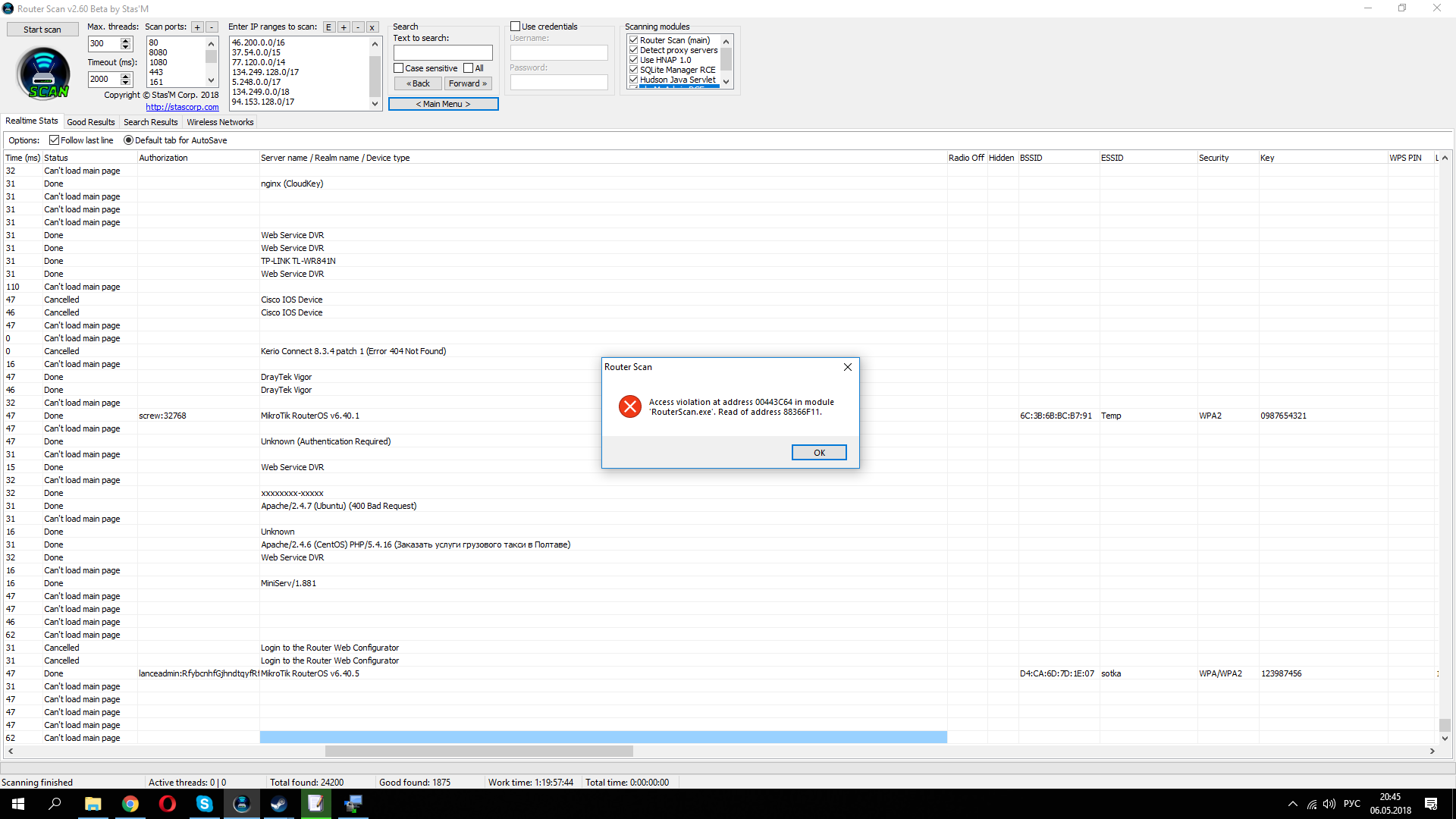Enable the Use credentials checkbox
1456x819 pixels.
(x=516, y=27)
